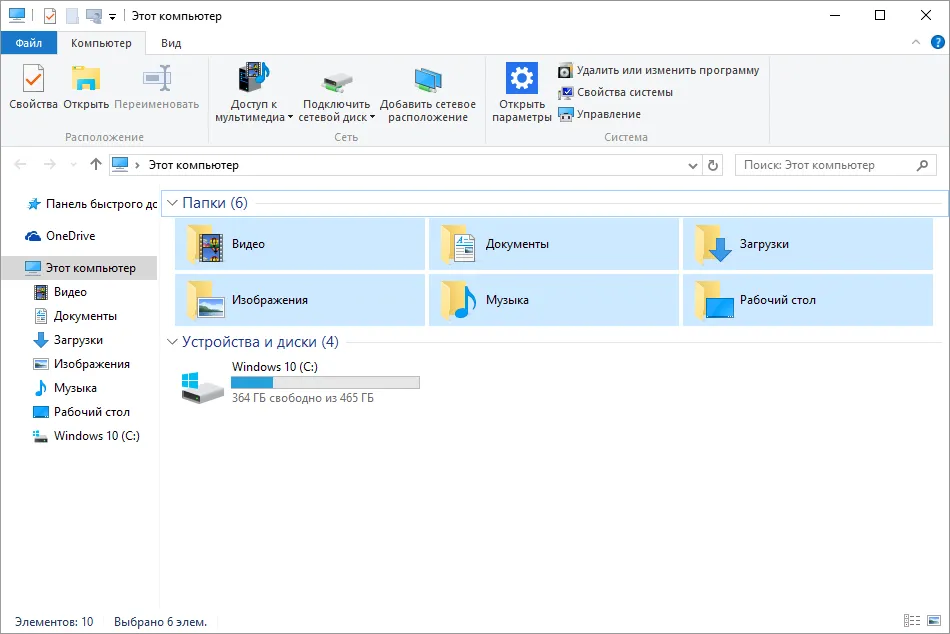
Task: Select the Windows 10 (C:) drive
Action: click(300, 382)
